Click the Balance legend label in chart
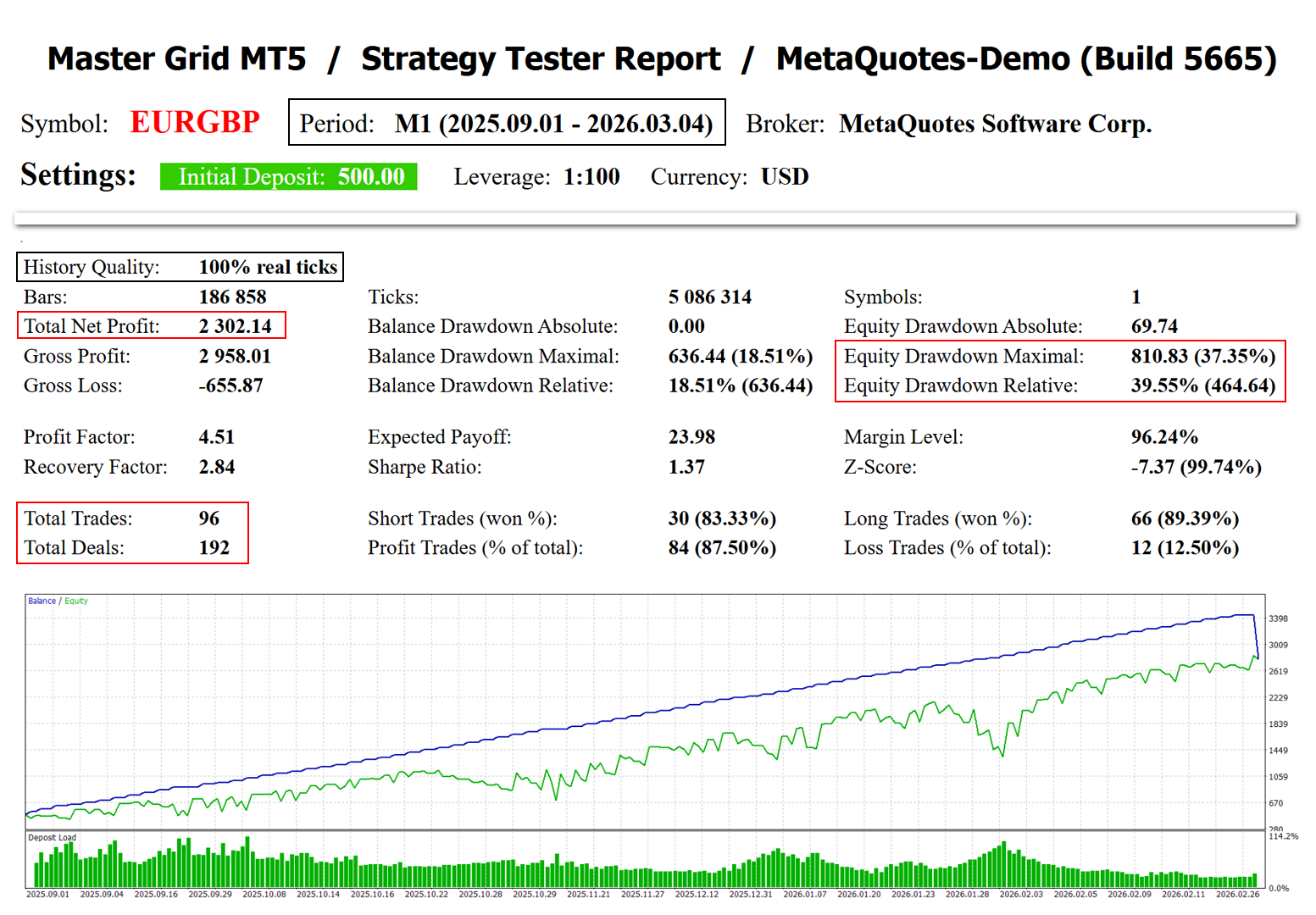The width and height of the screenshot is (1316, 915). click(42, 601)
